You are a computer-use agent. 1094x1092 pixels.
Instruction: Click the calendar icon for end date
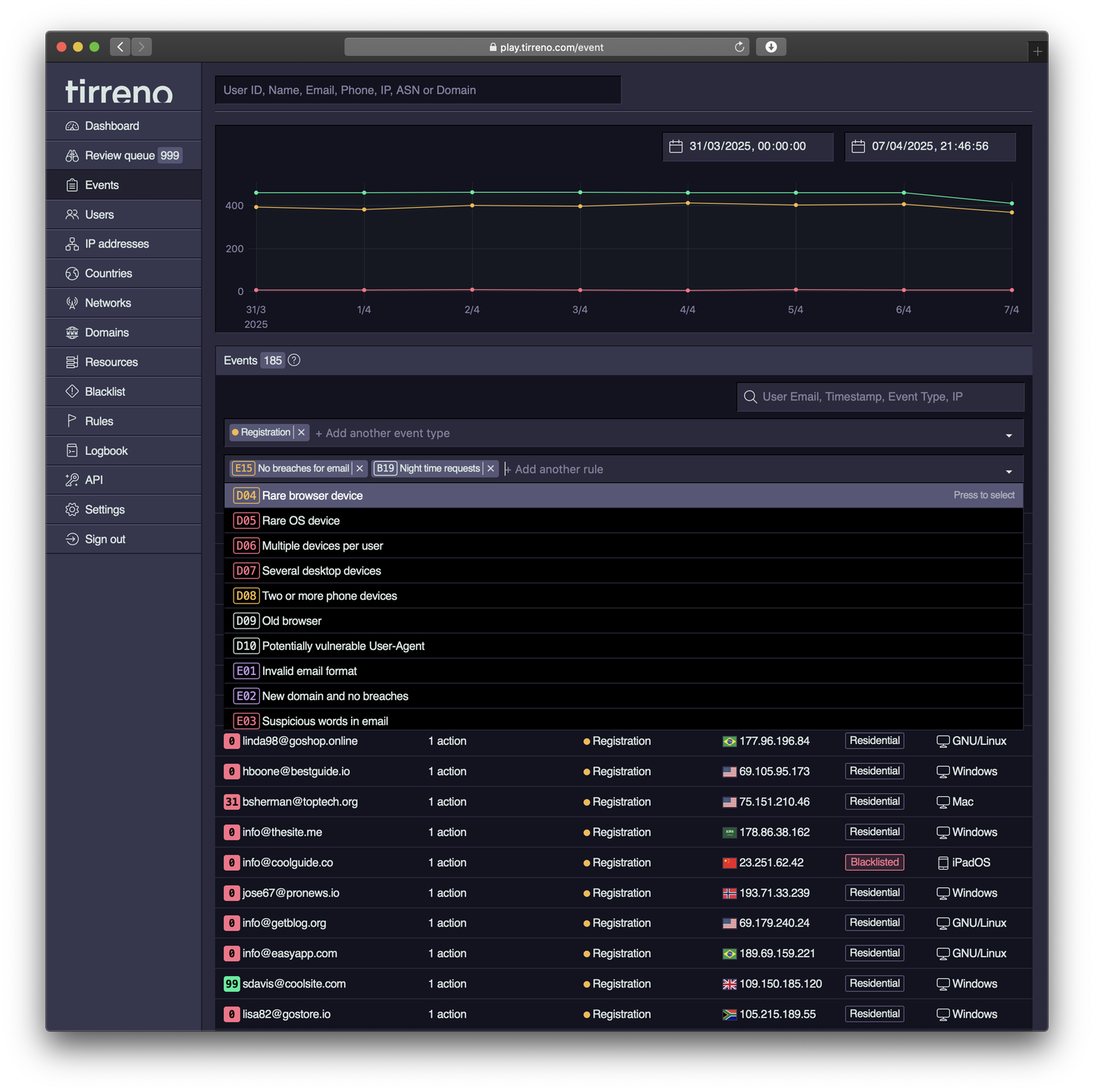click(x=858, y=146)
